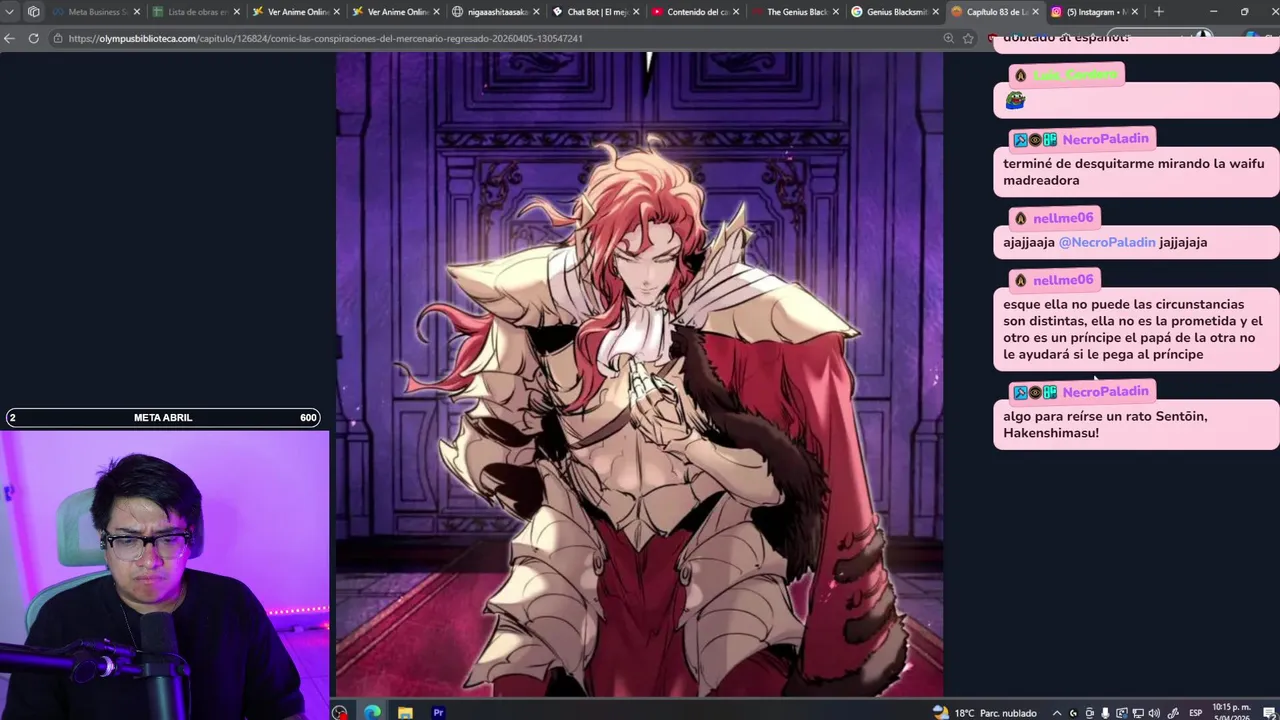Expand the hidden system tray icons
The image size is (1280, 720).
click(1058, 713)
